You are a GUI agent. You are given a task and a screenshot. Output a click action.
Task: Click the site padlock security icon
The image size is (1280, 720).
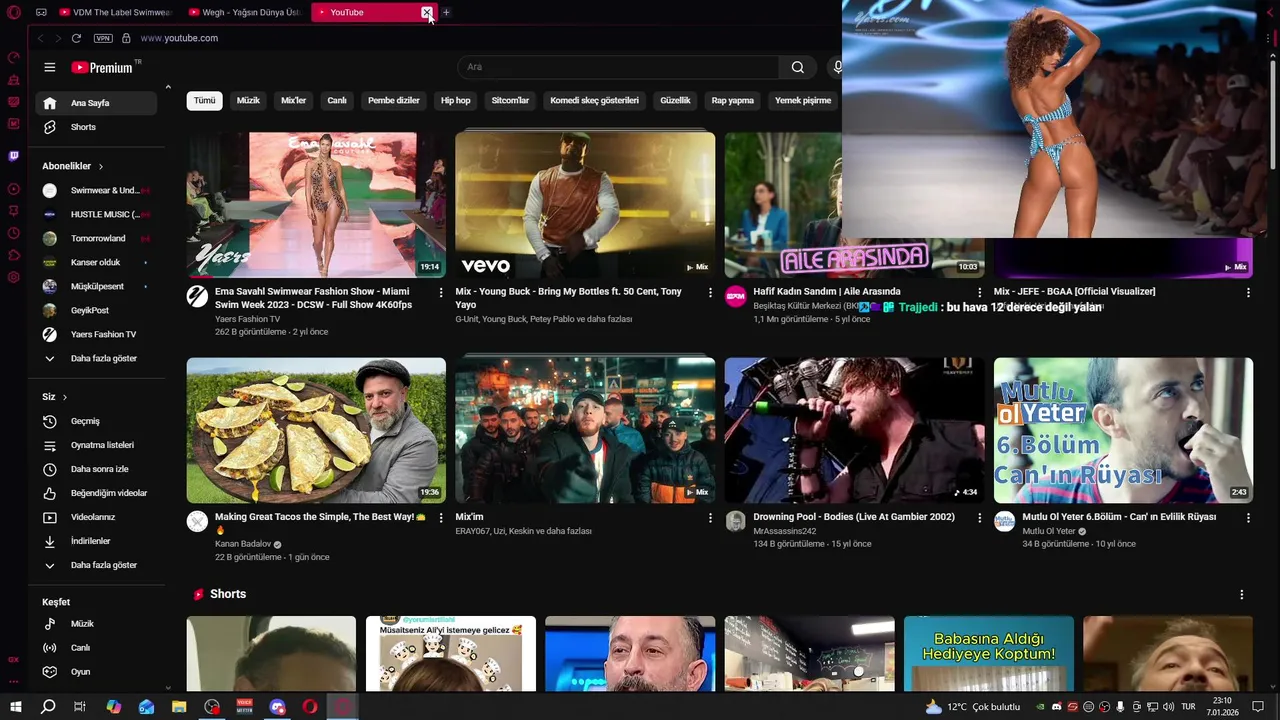pyautogui.click(x=126, y=38)
